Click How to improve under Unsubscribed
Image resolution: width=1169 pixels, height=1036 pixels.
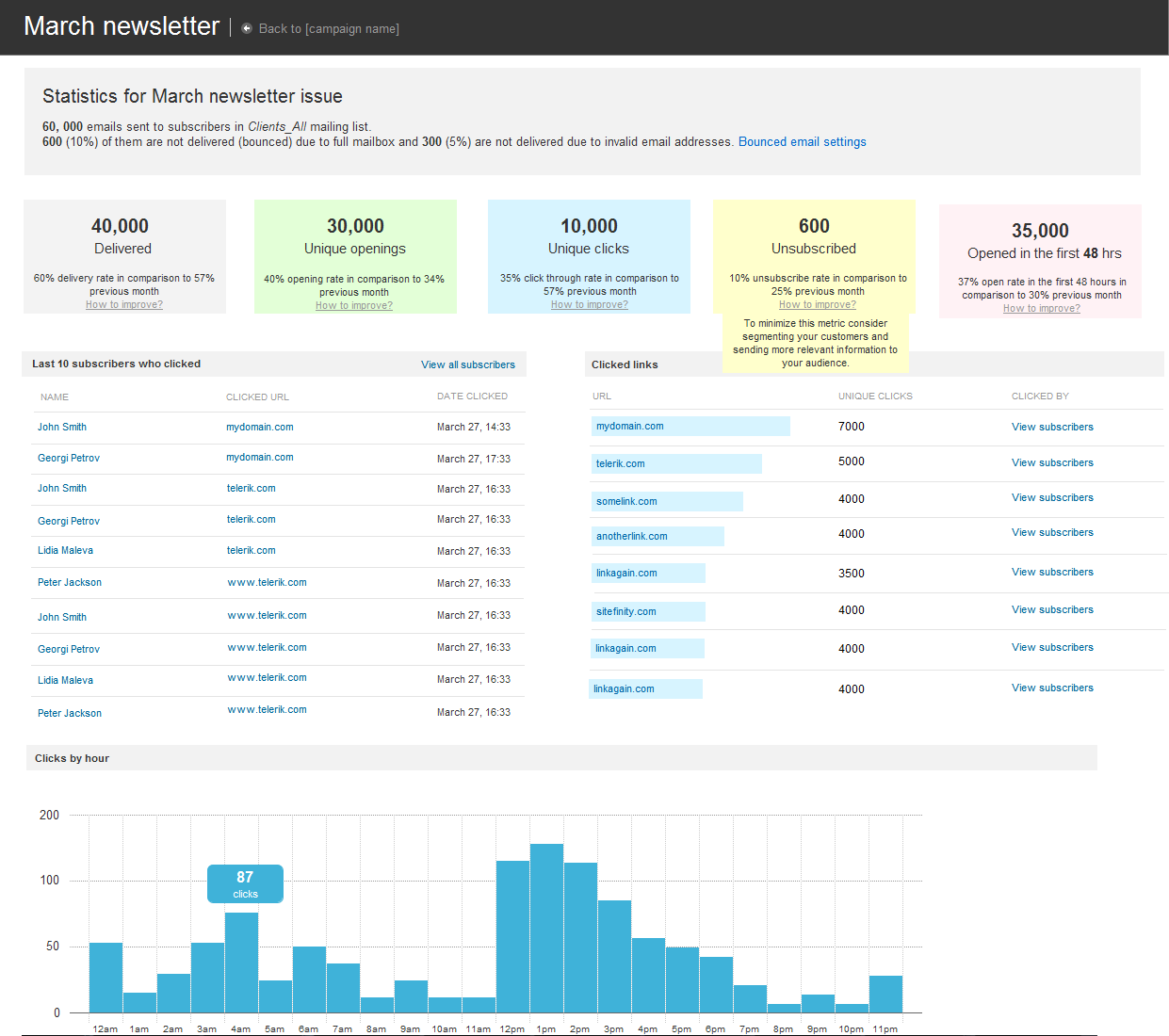click(x=818, y=304)
